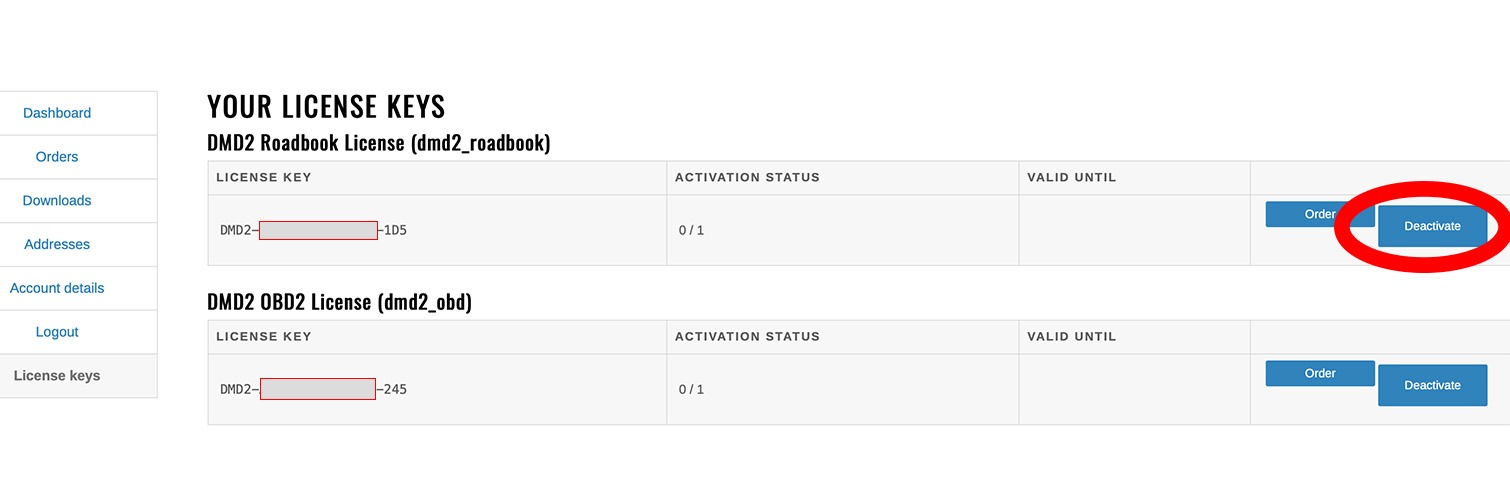The width and height of the screenshot is (1510, 502).
Task: Click the Roadbook license 0 / 1 activation status
Action: tap(691, 230)
